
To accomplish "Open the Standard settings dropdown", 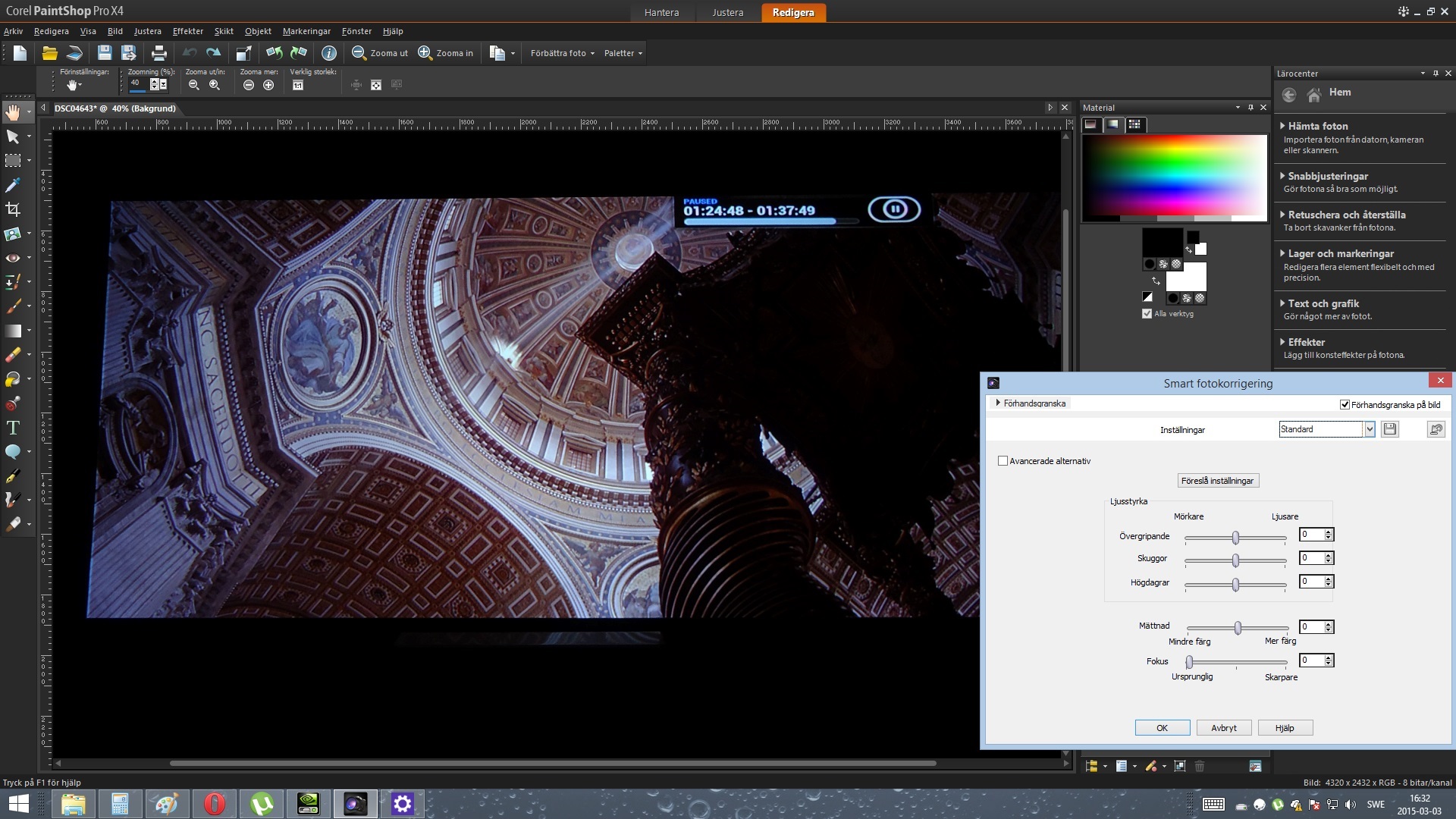I will (1370, 429).
